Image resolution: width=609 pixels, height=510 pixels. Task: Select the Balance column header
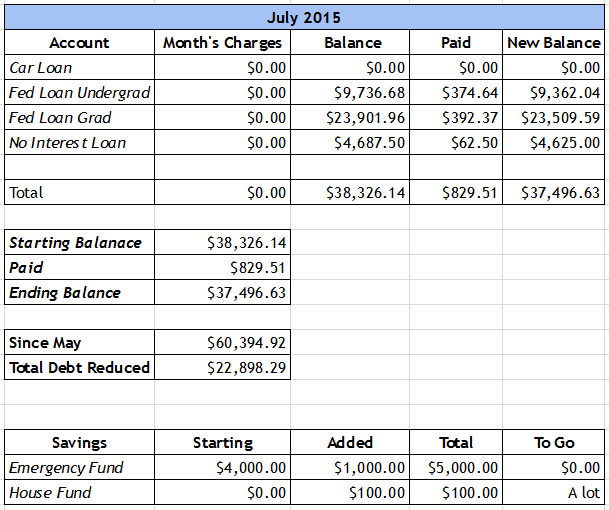[350, 42]
